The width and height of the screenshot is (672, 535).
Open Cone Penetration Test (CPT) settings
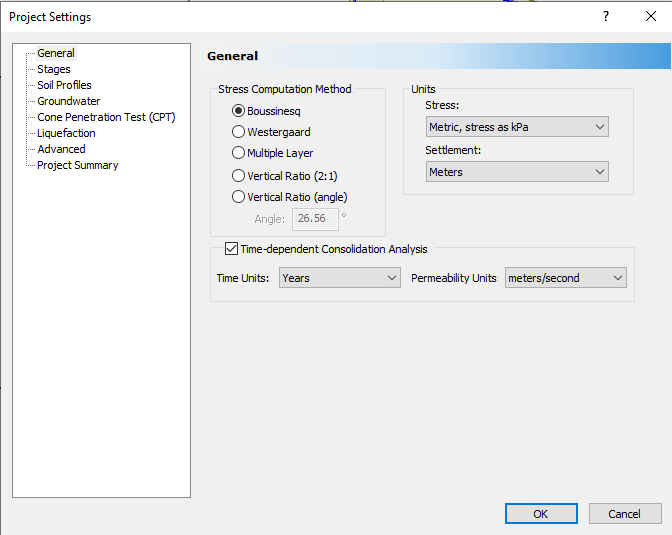pyautogui.click(x=106, y=117)
